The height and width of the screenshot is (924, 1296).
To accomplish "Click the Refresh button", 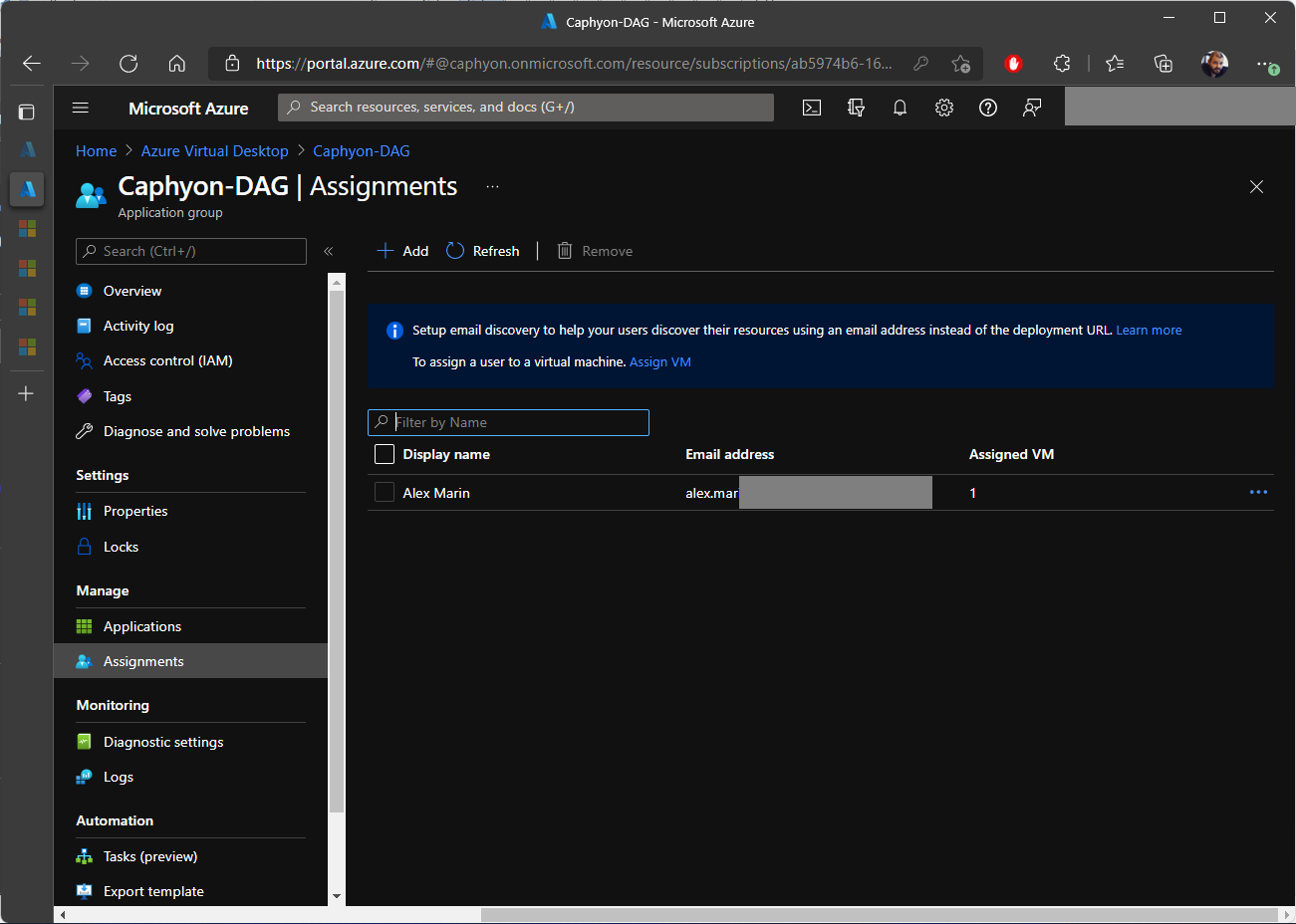I will (483, 251).
